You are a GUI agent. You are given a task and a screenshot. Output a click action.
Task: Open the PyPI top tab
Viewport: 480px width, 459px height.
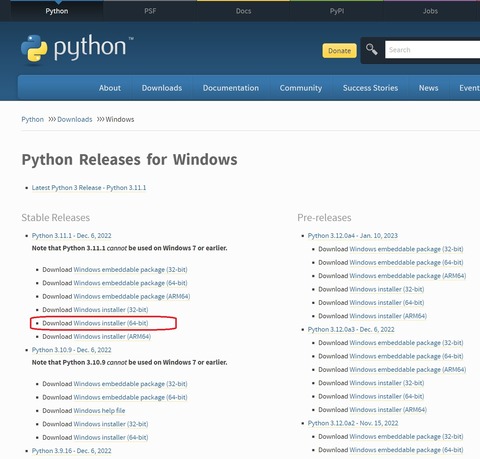pos(337,11)
